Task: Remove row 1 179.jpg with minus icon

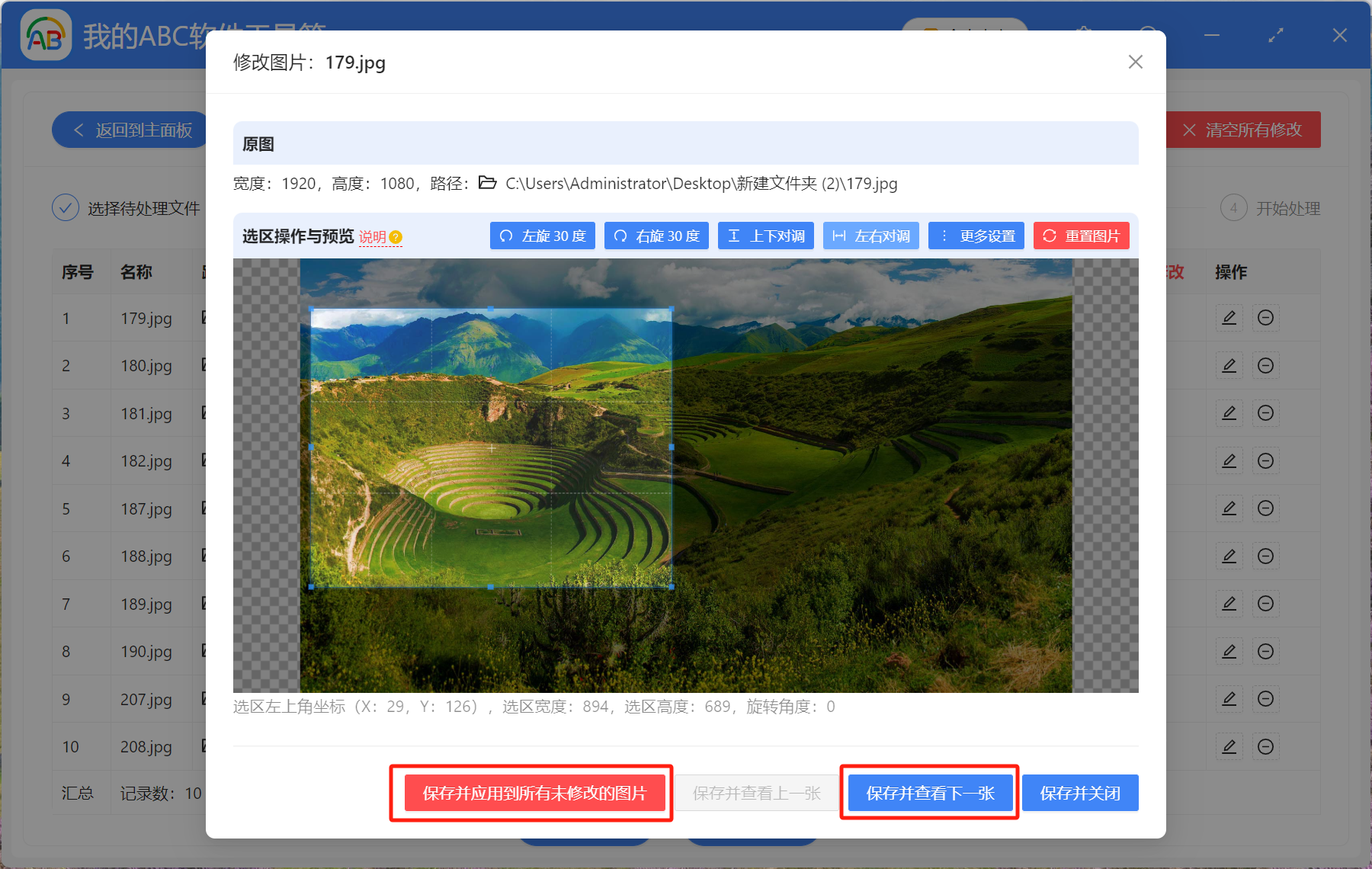Action: (1266, 318)
